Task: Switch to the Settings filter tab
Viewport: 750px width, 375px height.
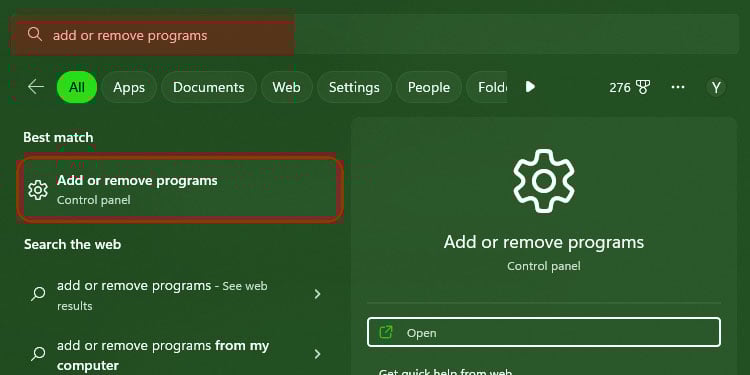Action: (x=354, y=87)
